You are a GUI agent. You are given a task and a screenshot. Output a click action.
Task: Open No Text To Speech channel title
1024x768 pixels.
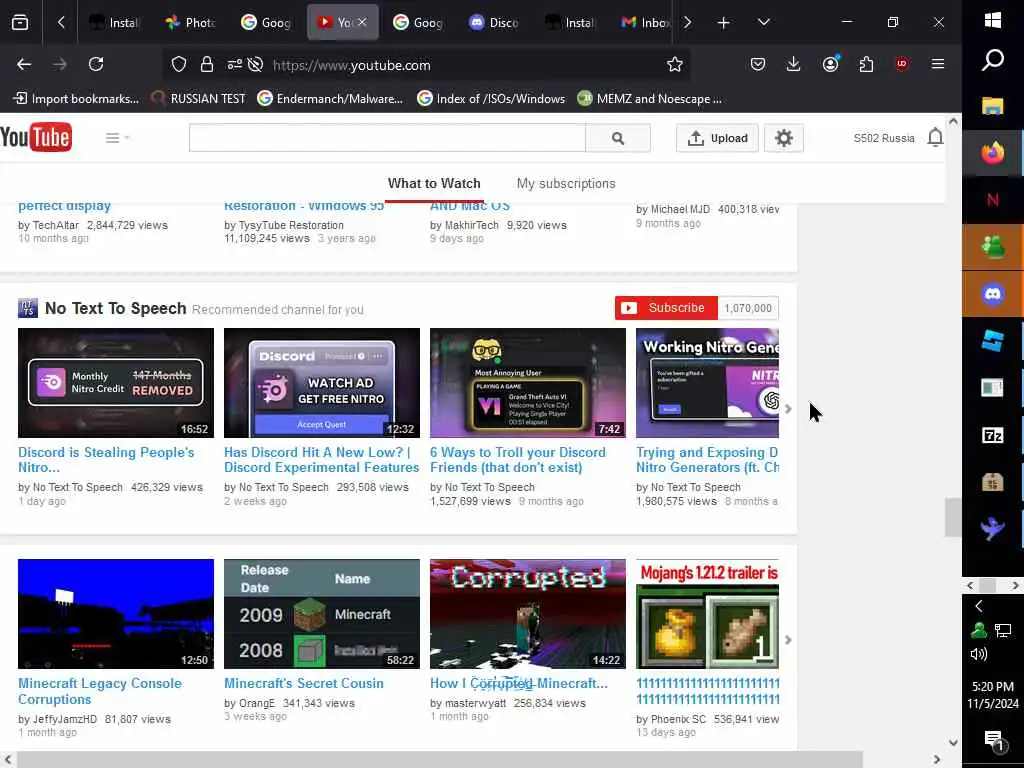tap(116, 308)
